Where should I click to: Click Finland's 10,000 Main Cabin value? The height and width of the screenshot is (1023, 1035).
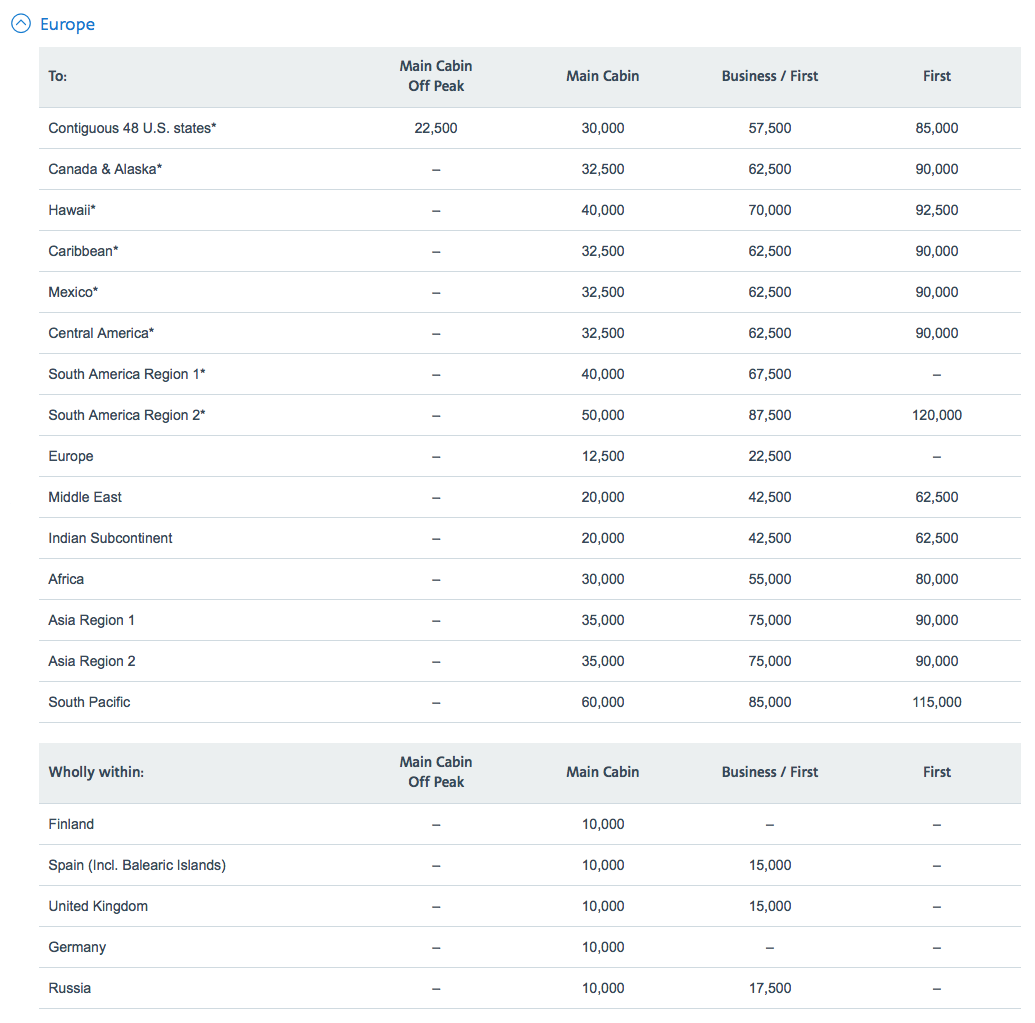603,824
